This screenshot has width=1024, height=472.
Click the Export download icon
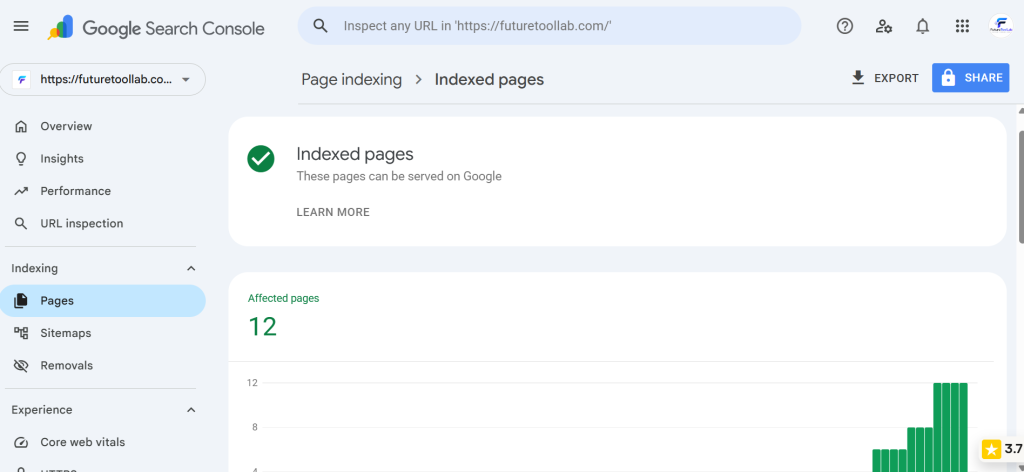click(x=857, y=78)
